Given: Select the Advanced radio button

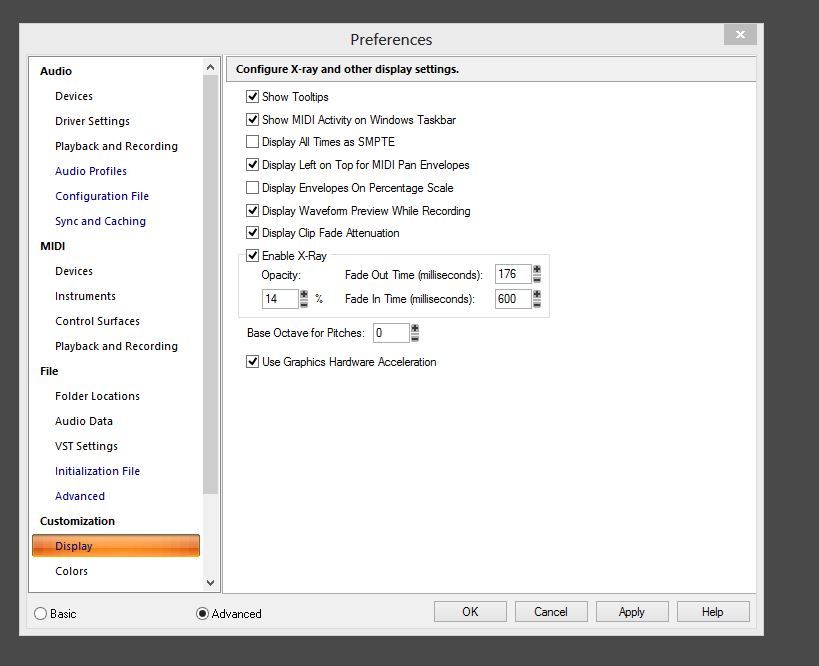Looking at the screenshot, I should point(203,614).
